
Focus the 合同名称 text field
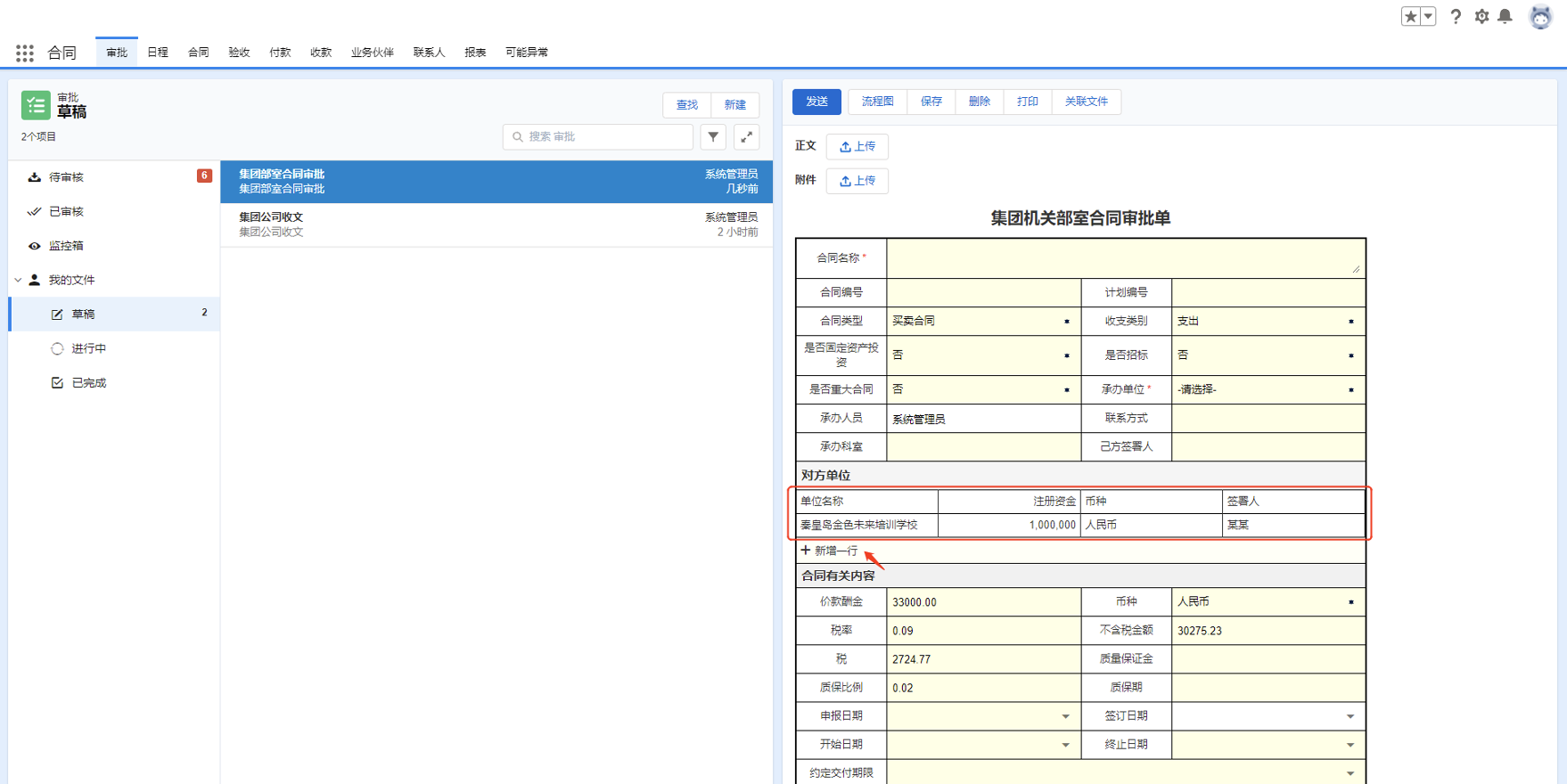1126,257
